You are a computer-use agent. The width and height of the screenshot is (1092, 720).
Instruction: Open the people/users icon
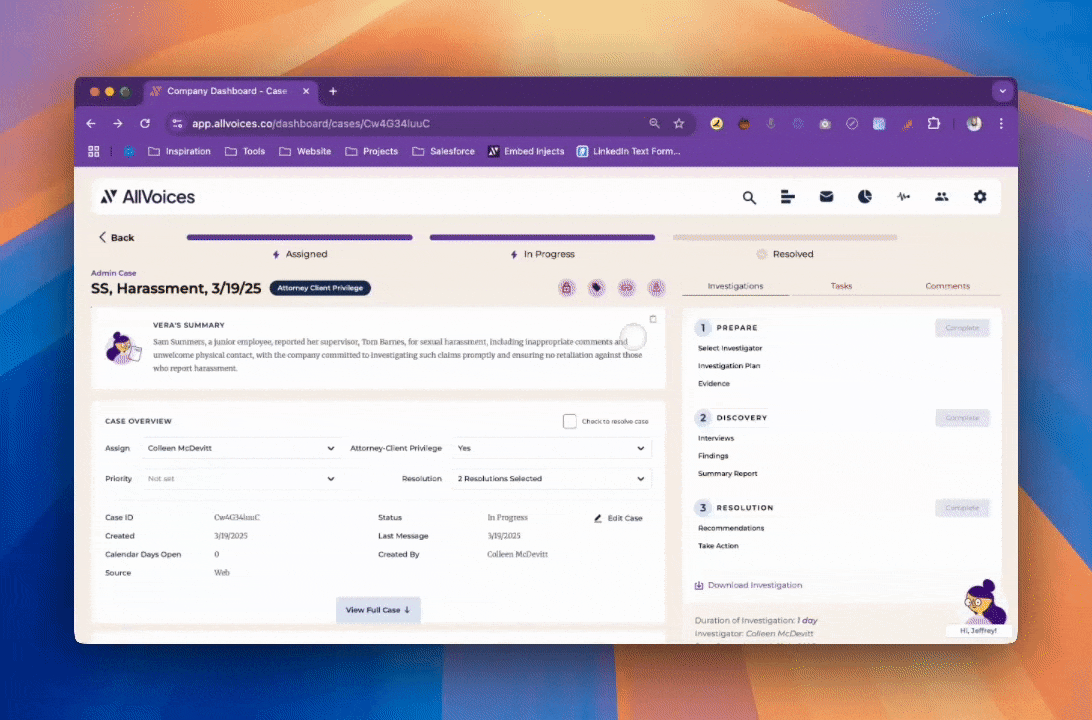point(942,197)
